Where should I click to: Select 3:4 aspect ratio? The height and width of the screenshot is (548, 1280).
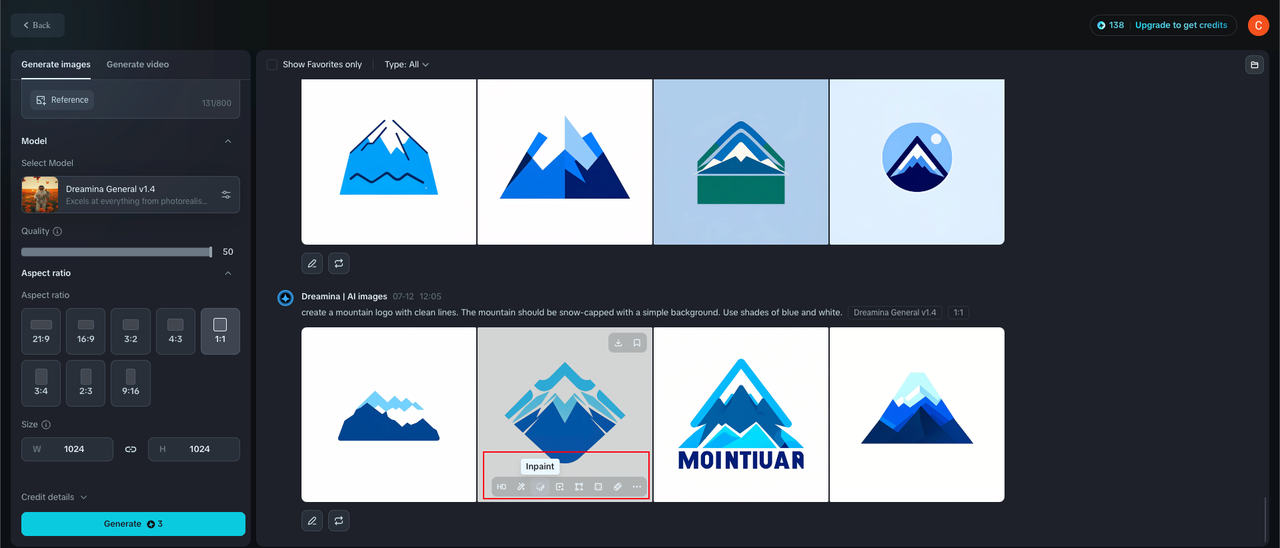pyautogui.click(x=41, y=383)
